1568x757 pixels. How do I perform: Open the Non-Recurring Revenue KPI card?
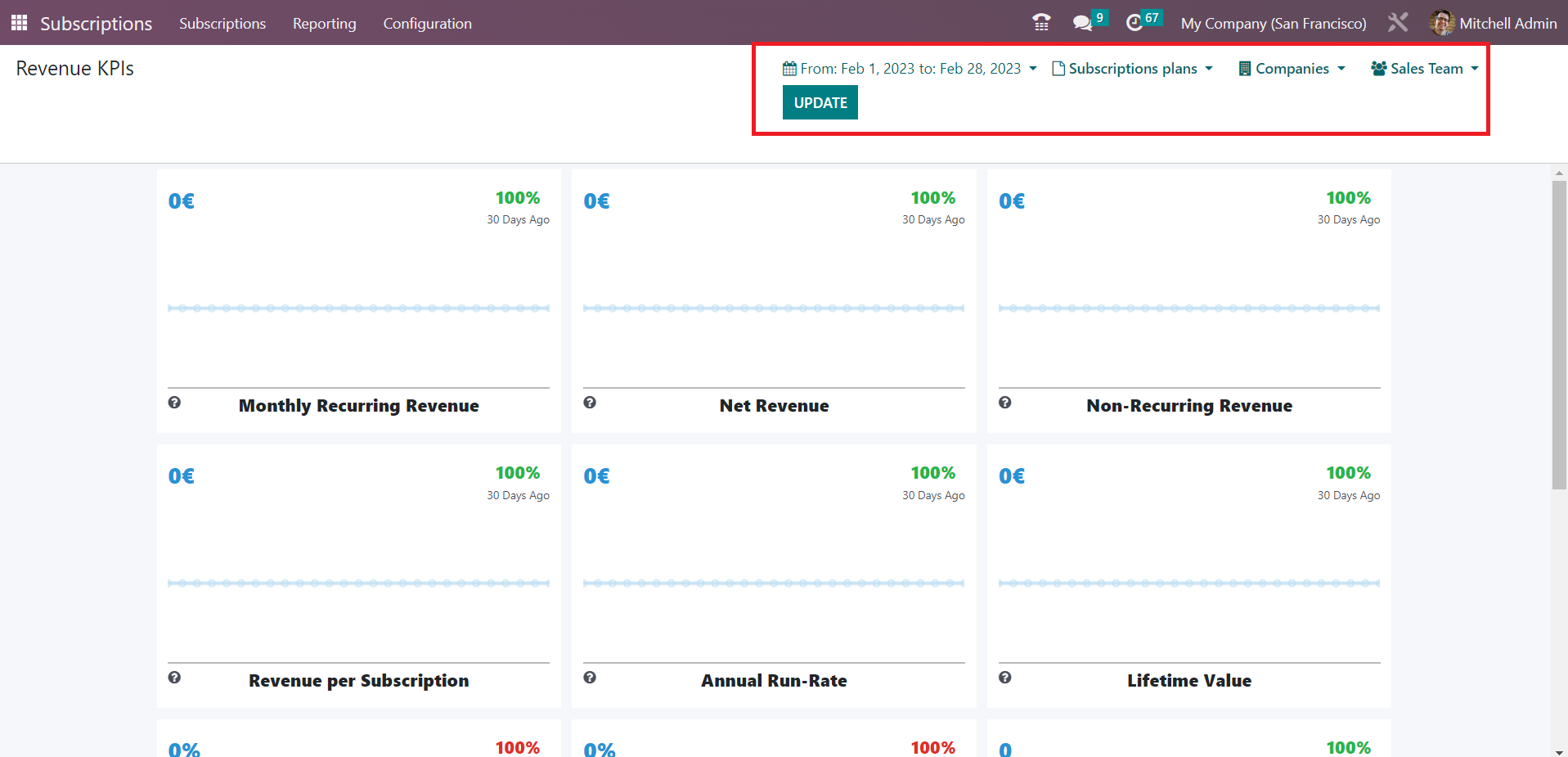1189,301
